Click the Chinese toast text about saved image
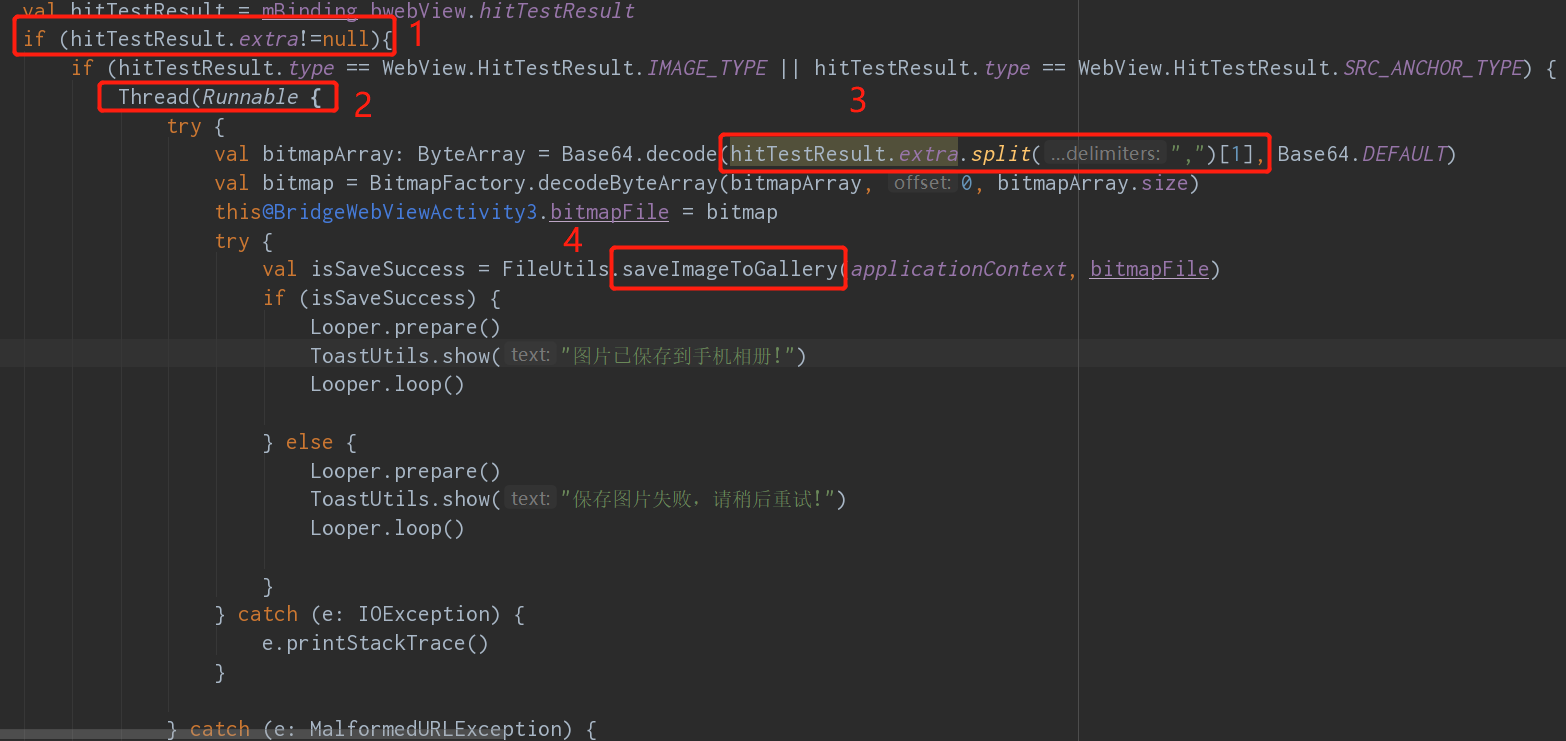The width and height of the screenshot is (1566, 741). click(680, 355)
